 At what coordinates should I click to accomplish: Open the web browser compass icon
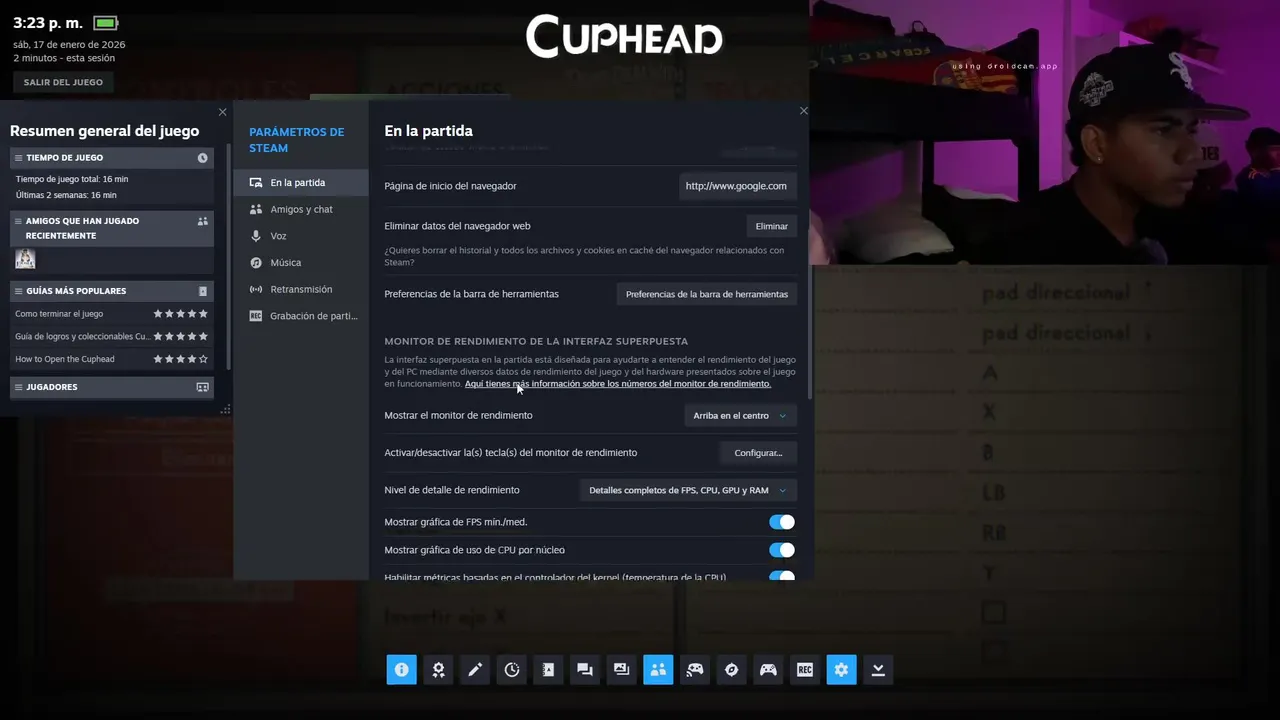[x=731, y=670]
